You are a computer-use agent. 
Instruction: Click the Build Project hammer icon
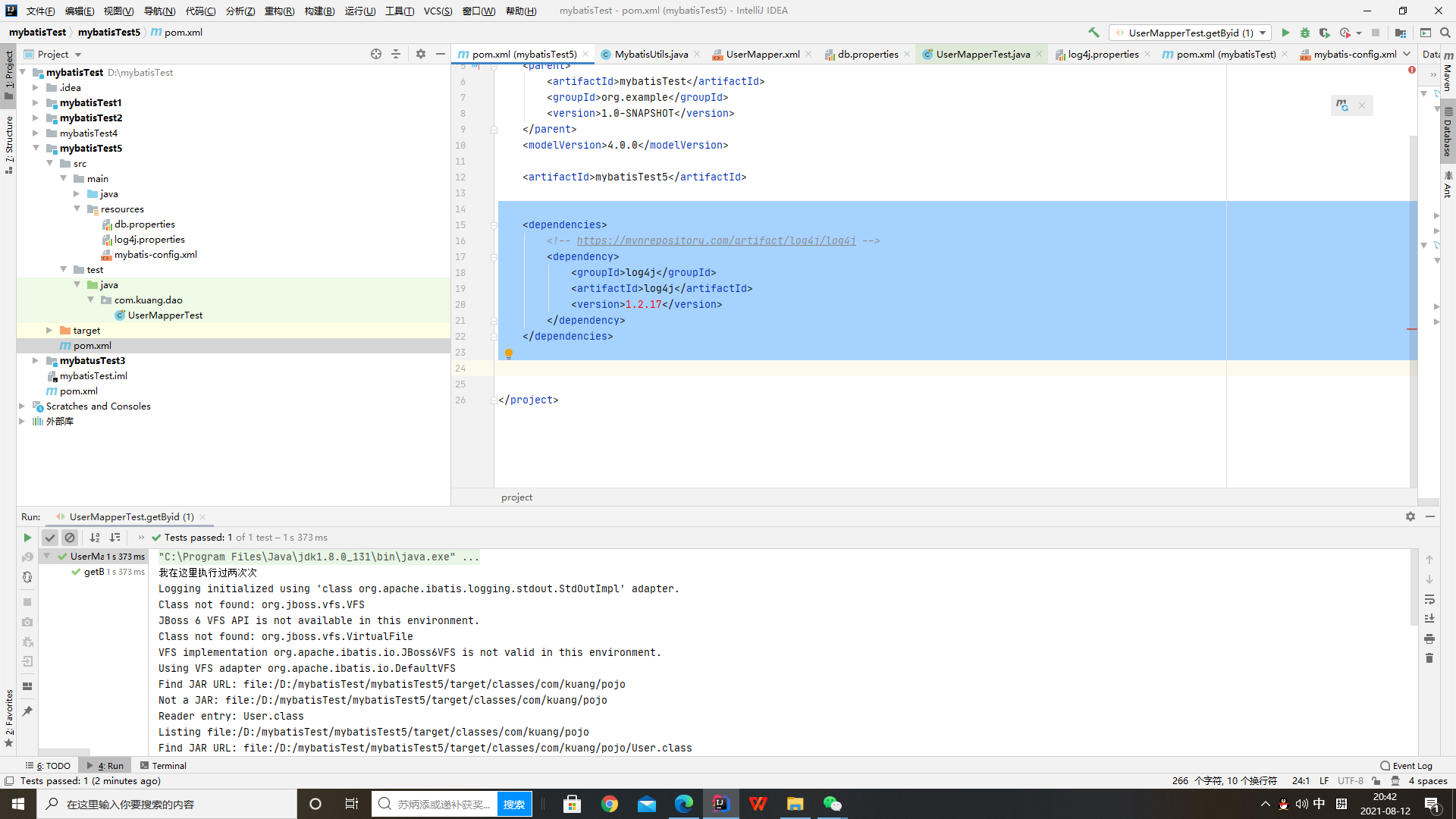(x=1094, y=33)
